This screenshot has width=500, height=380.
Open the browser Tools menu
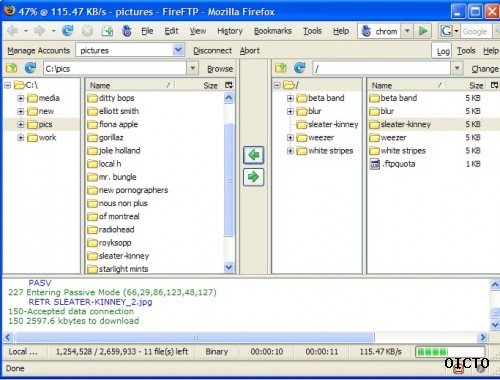pos(312,31)
